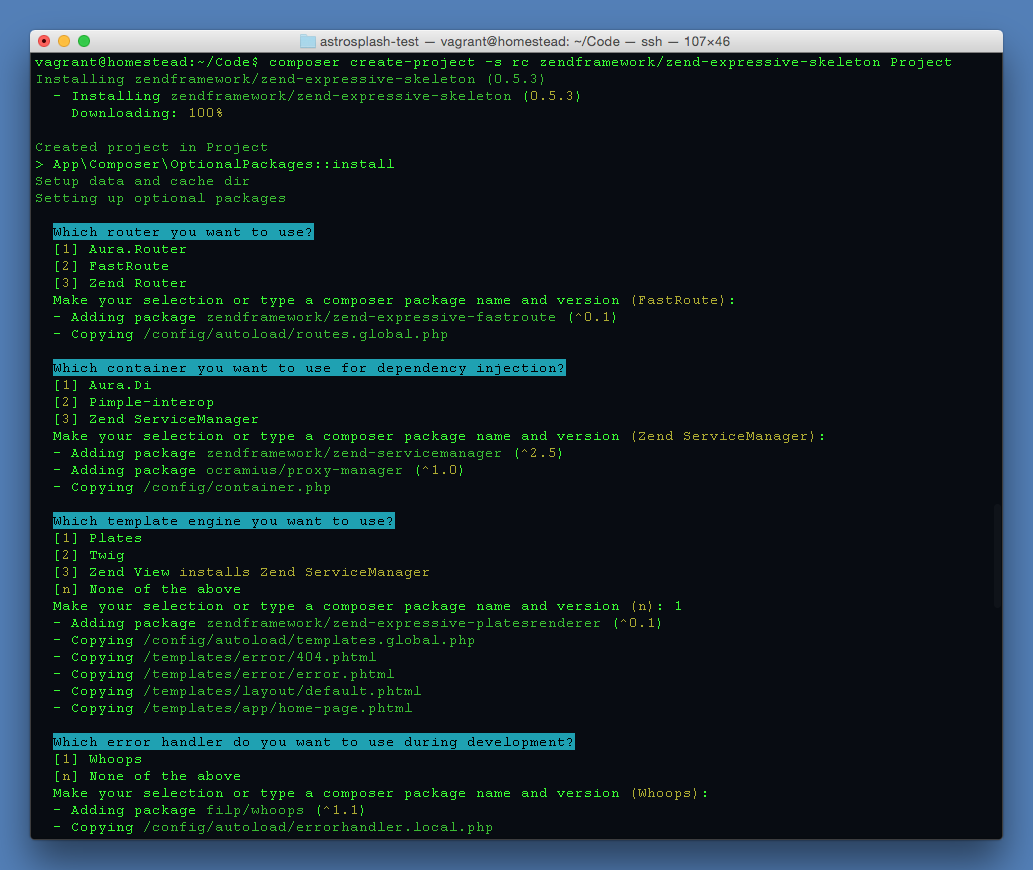The height and width of the screenshot is (870, 1033).
Task: Click the terminal's vertical scrollbar thumb
Action: [x=997, y=555]
